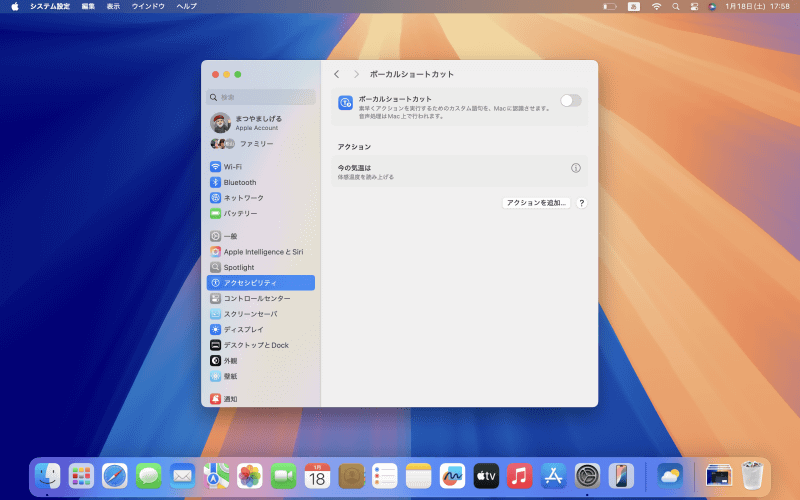Open the ウインドウ menu
Screen dimensions: 800x500
[148, 6]
